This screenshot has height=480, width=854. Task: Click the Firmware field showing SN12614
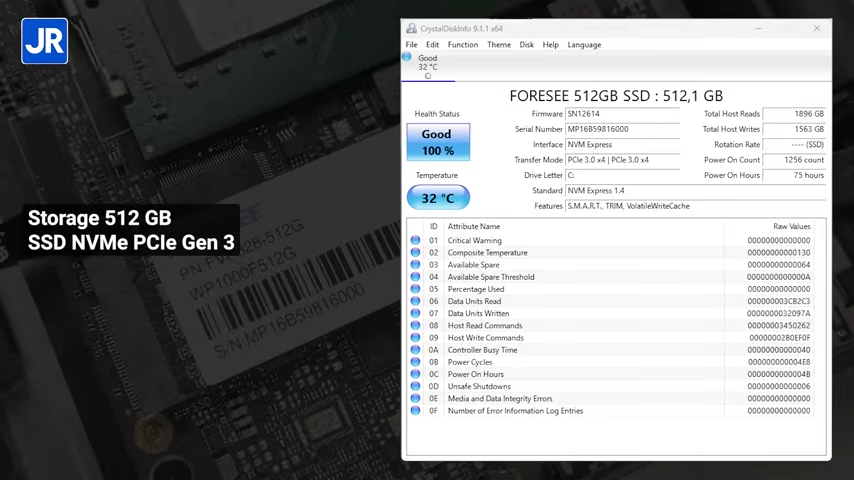[622, 114]
